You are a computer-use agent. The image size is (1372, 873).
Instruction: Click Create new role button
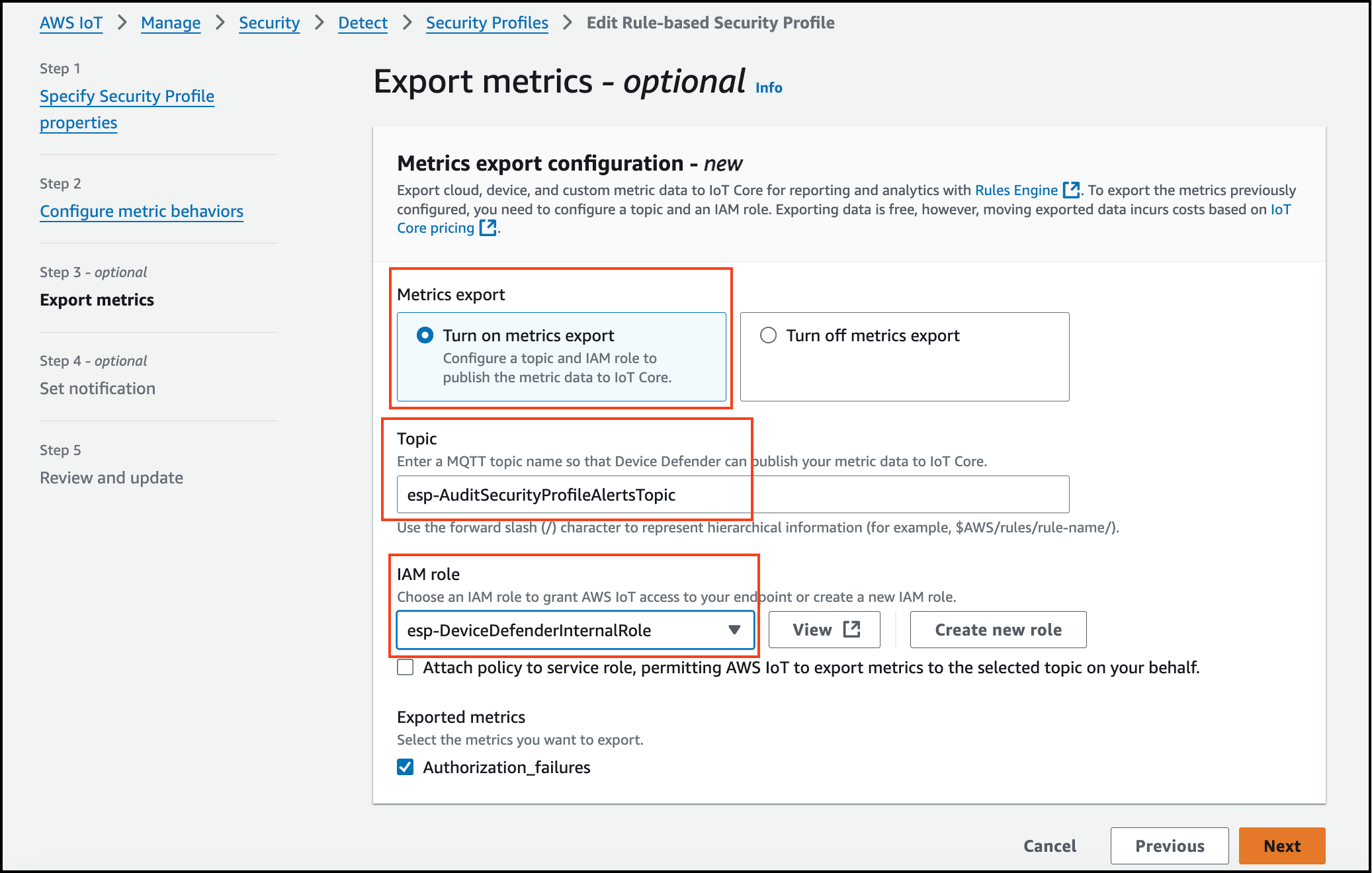(x=998, y=630)
